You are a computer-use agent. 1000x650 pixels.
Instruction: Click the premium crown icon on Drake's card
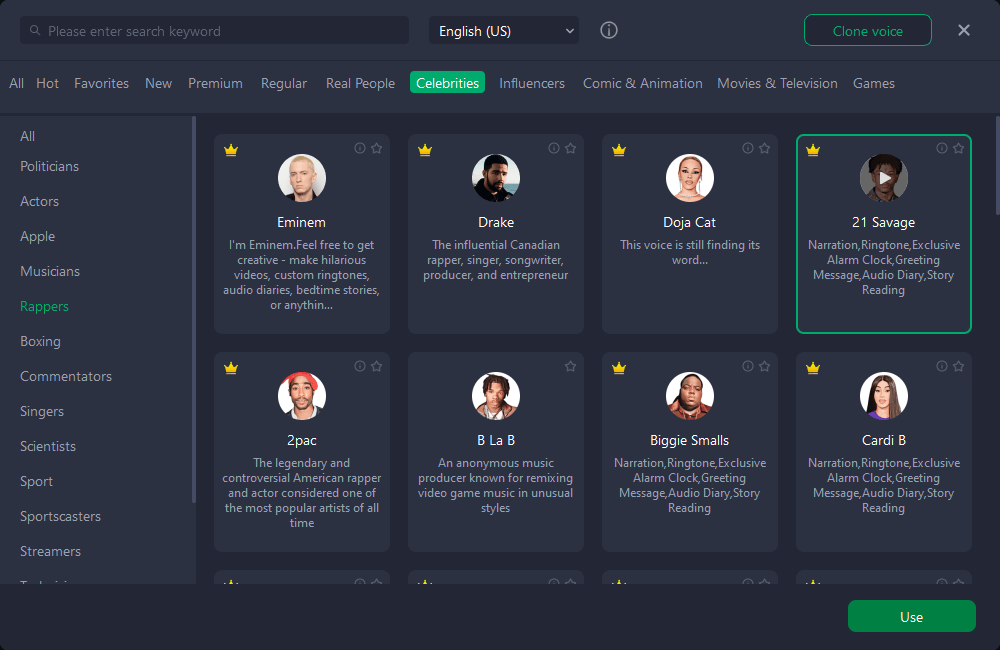(x=425, y=150)
